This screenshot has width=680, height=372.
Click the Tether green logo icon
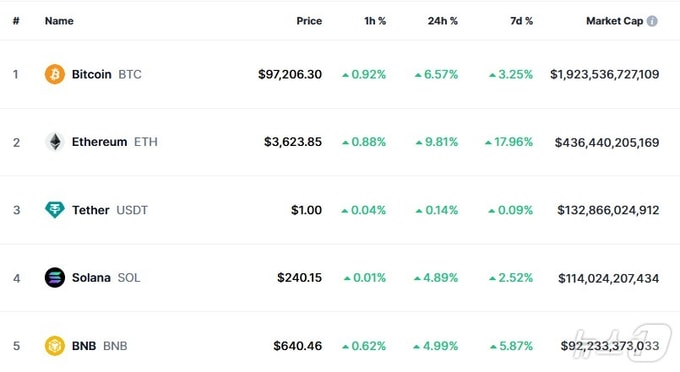55,210
